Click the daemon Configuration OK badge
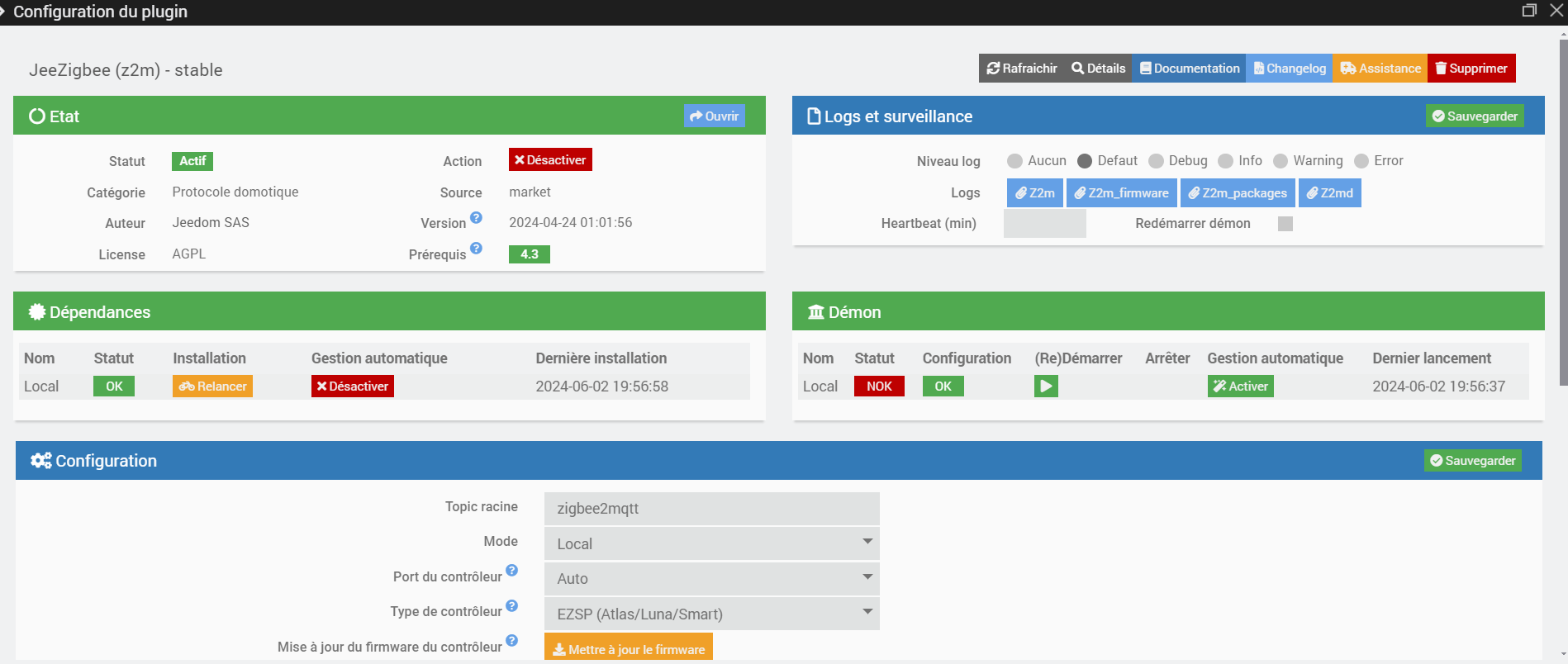The image size is (1568, 664). pyautogui.click(x=943, y=387)
